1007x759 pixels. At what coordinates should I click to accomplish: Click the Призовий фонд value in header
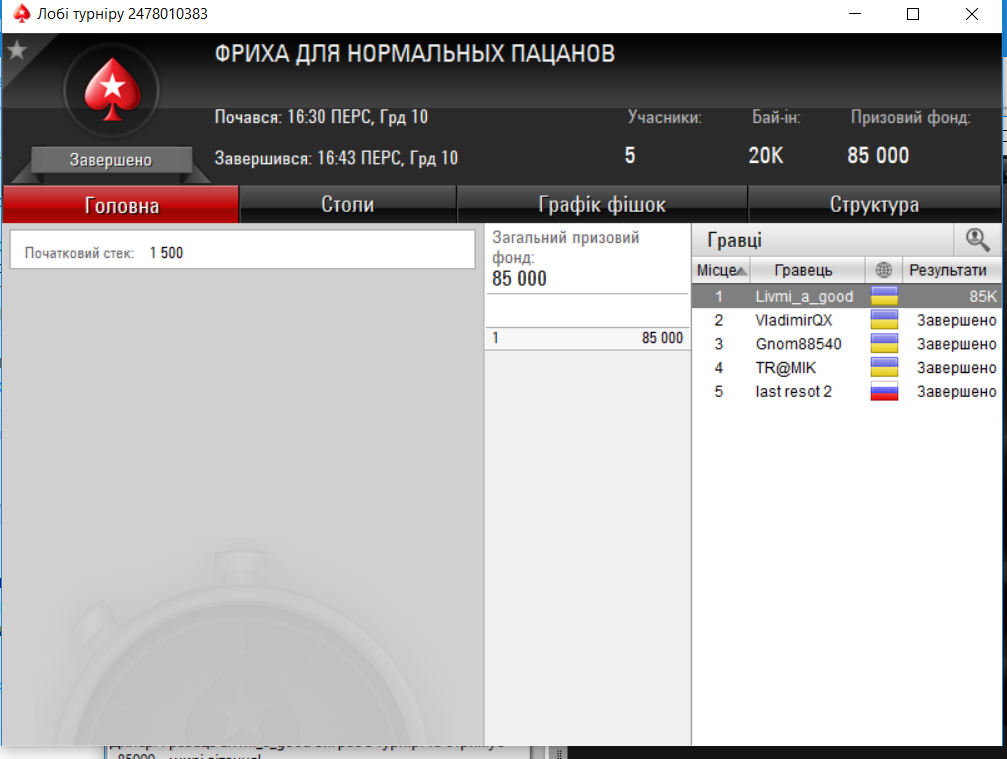click(878, 155)
